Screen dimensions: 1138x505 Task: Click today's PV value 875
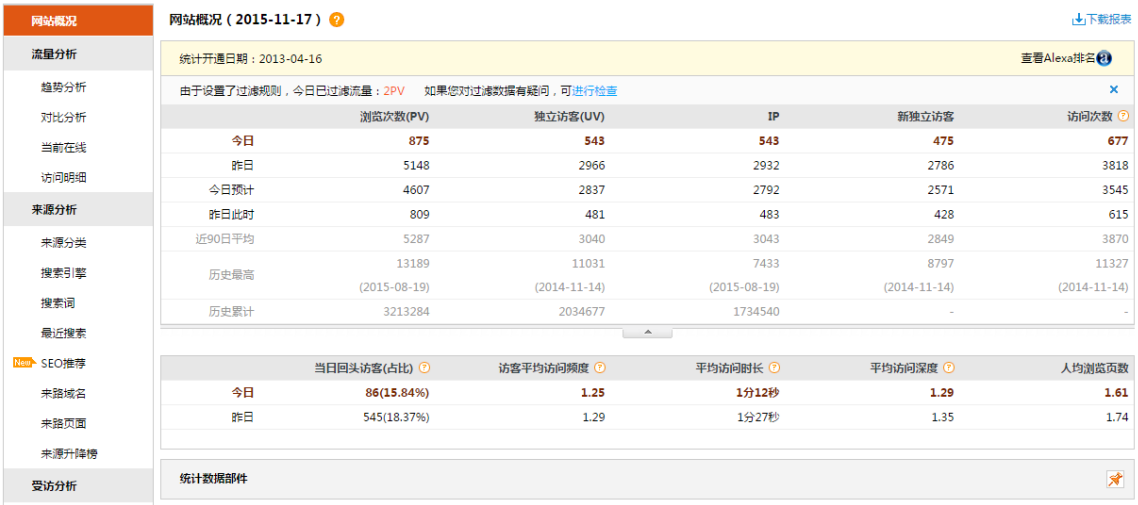419,141
